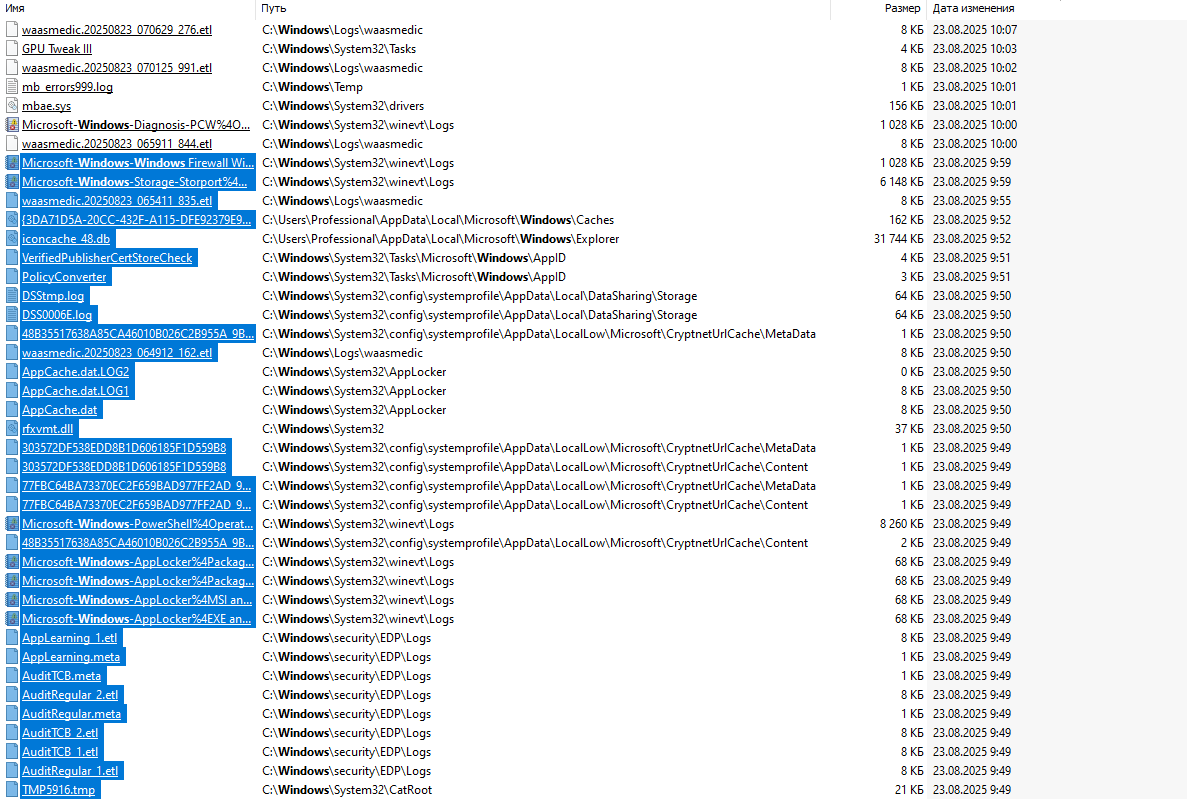The image size is (1187, 799).
Task: Click the 156 КБ size value
Action: tap(906, 105)
